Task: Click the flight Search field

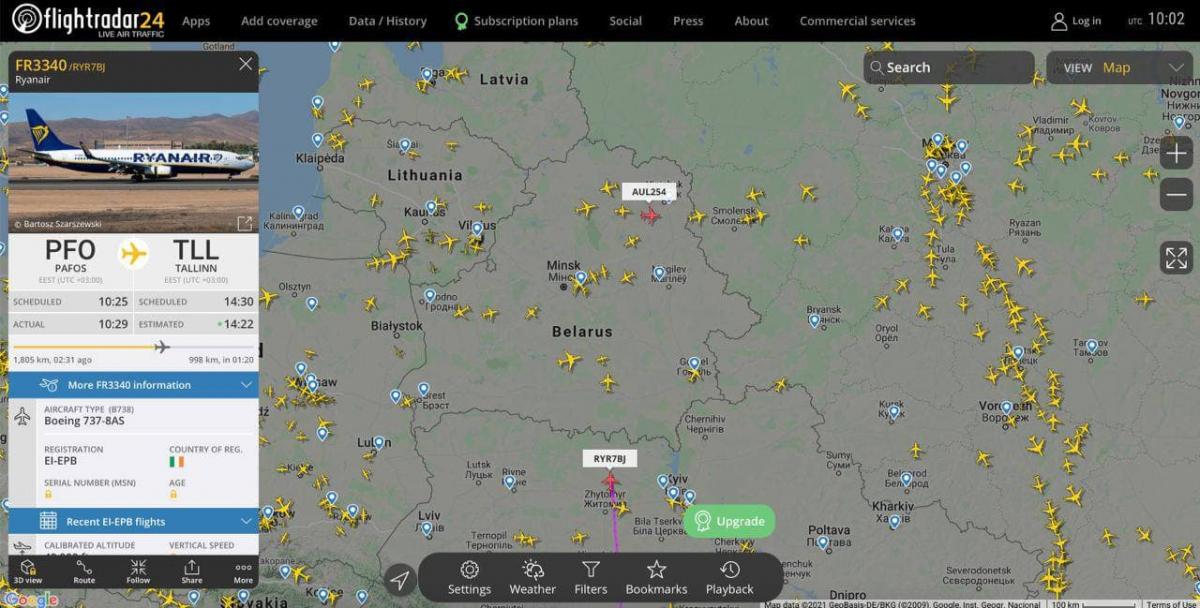Action: 949,68
